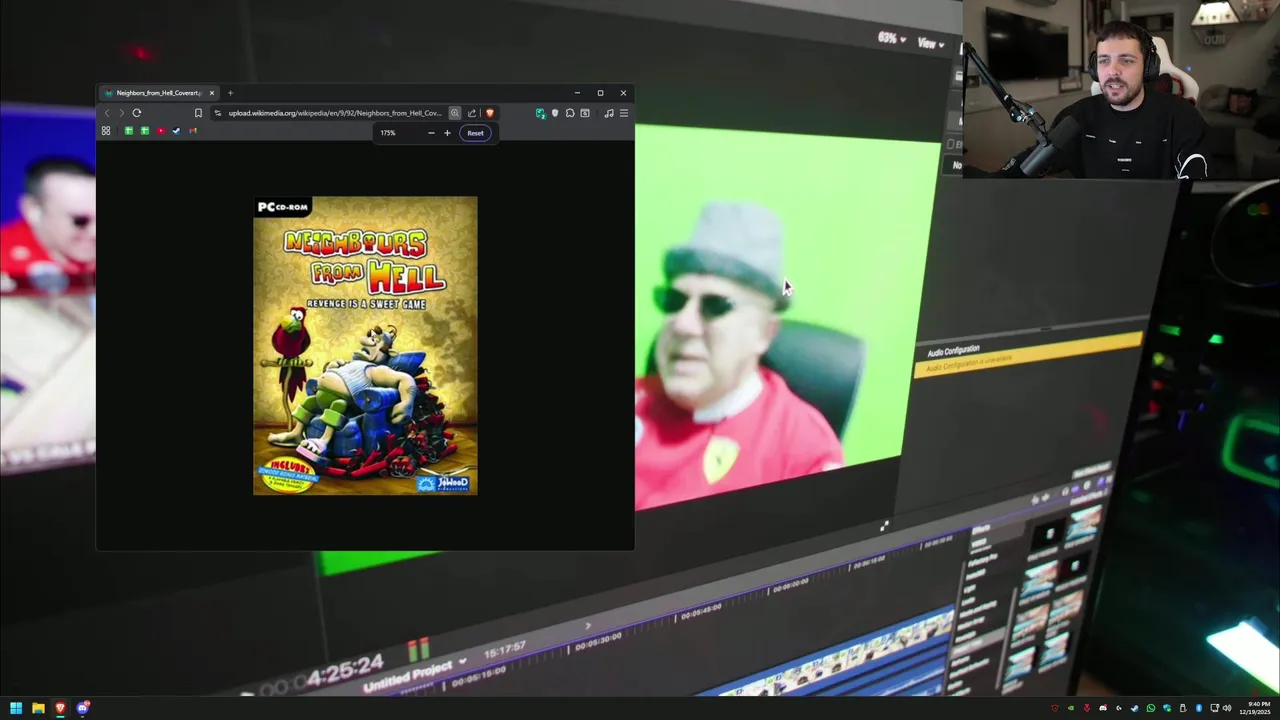Reset page zoom to default
The height and width of the screenshot is (720, 1280).
[x=475, y=133]
